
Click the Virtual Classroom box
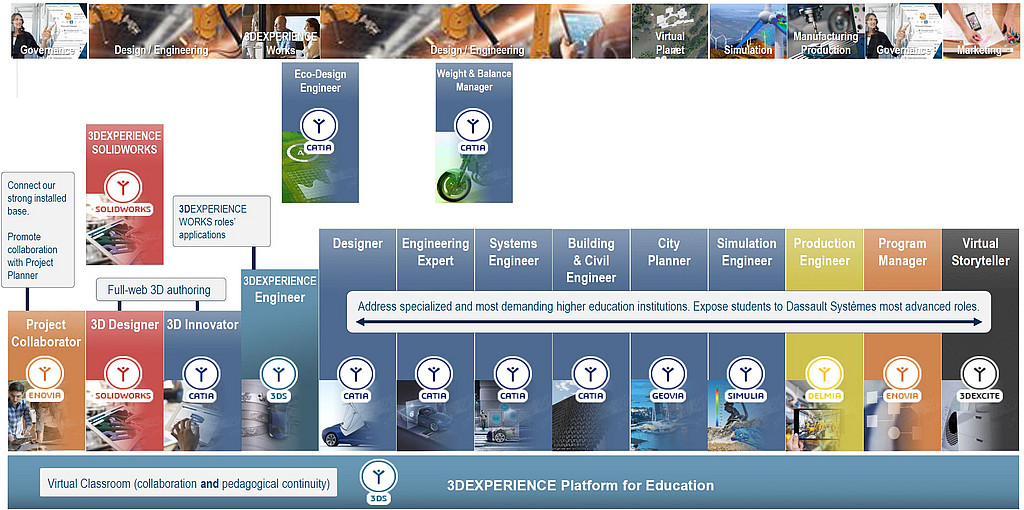click(x=189, y=484)
